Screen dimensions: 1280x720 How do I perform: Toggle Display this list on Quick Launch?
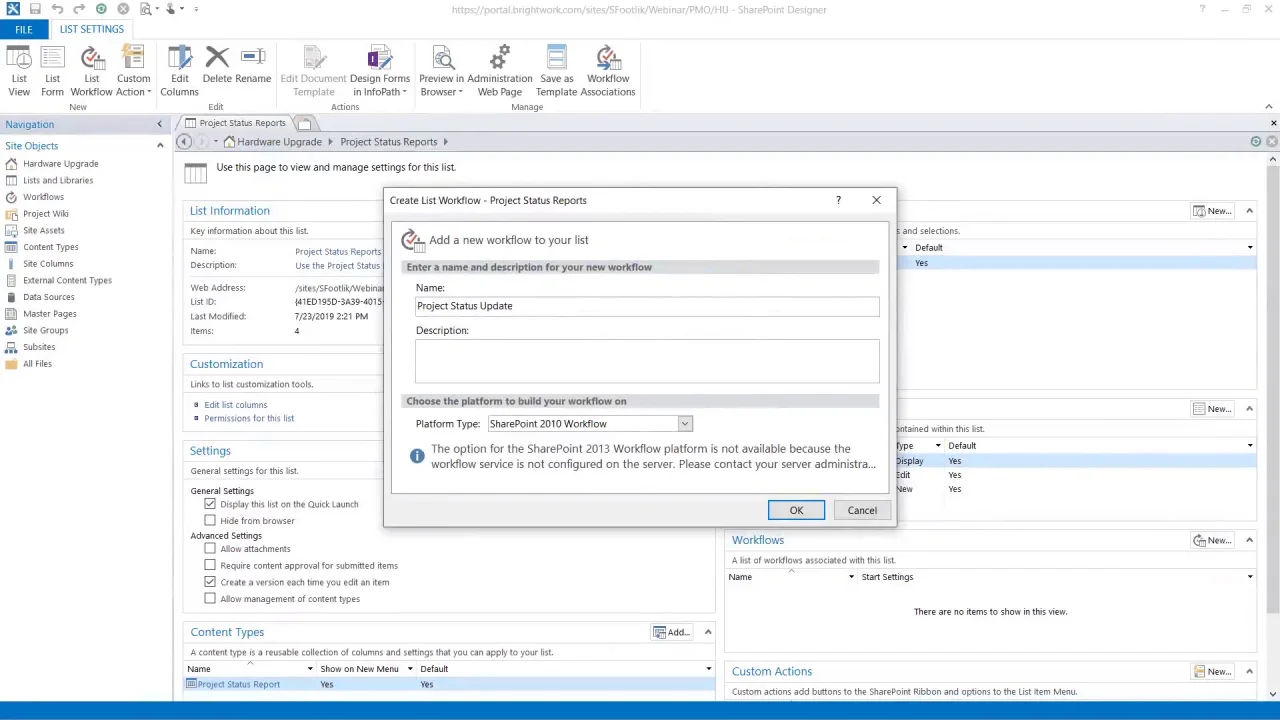click(210, 504)
